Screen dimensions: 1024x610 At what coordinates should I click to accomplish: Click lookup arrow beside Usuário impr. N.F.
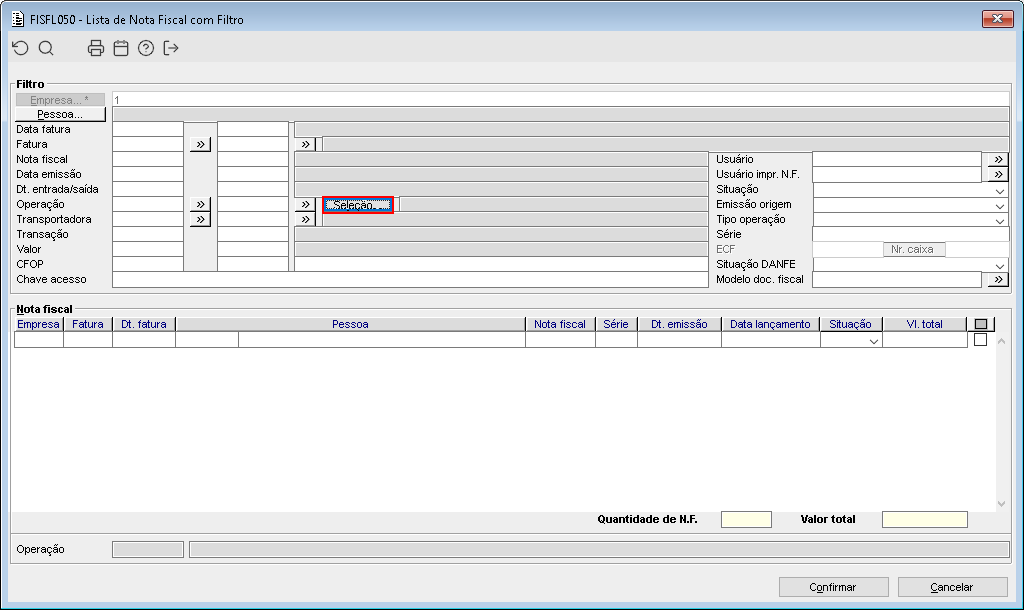[998, 174]
